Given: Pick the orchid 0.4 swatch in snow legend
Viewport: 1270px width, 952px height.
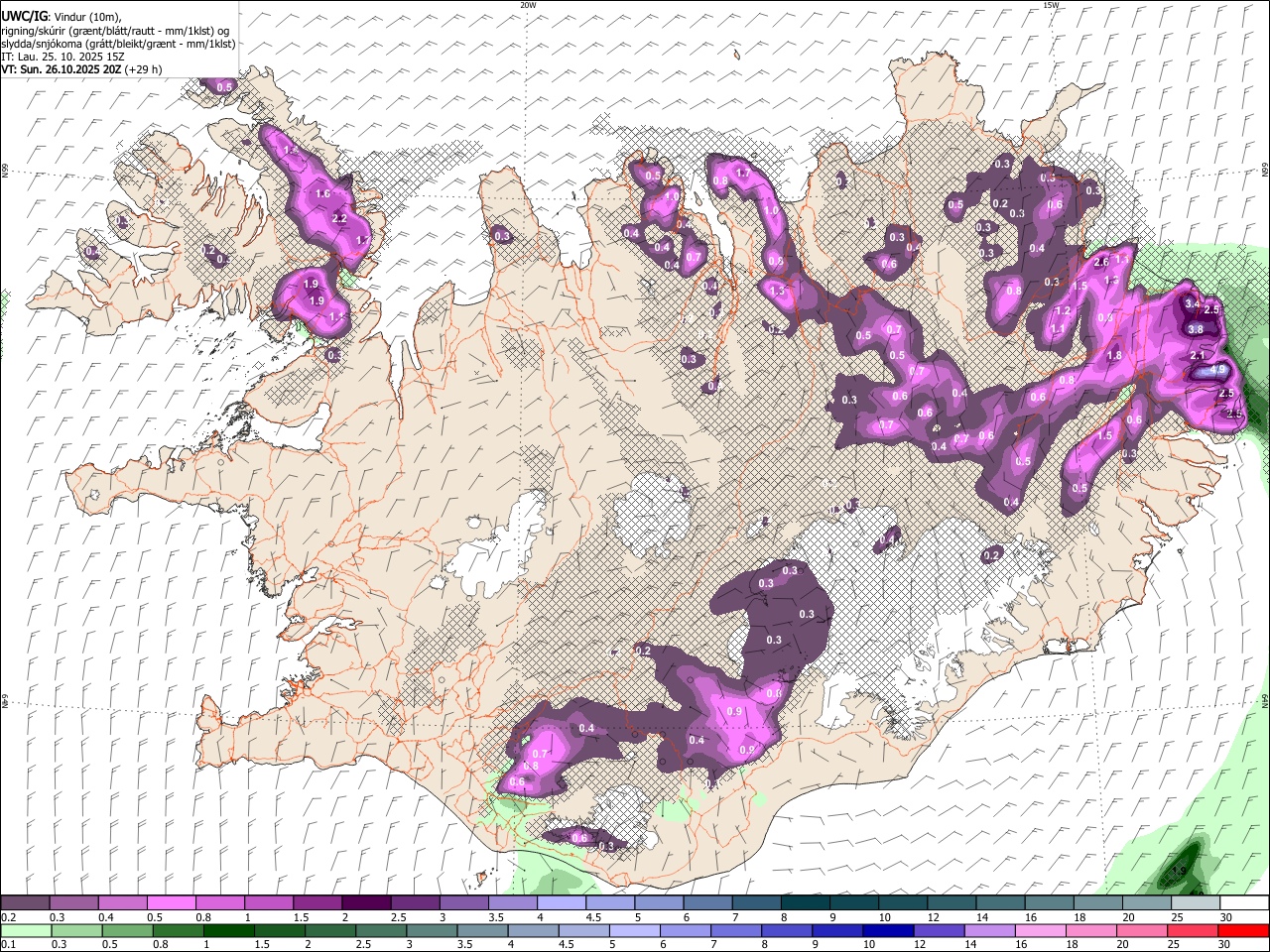Looking at the screenshot, I should (x=123, y=903).
